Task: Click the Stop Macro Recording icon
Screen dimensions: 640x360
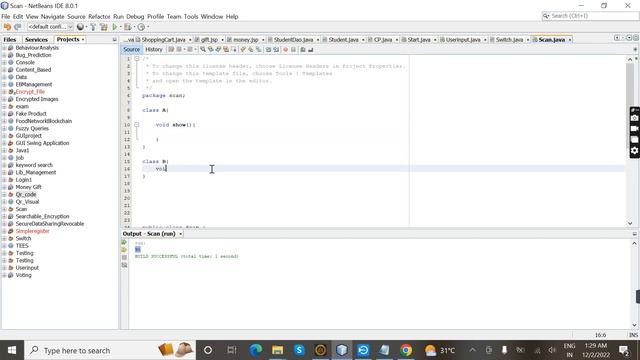Action: [293, 49]
